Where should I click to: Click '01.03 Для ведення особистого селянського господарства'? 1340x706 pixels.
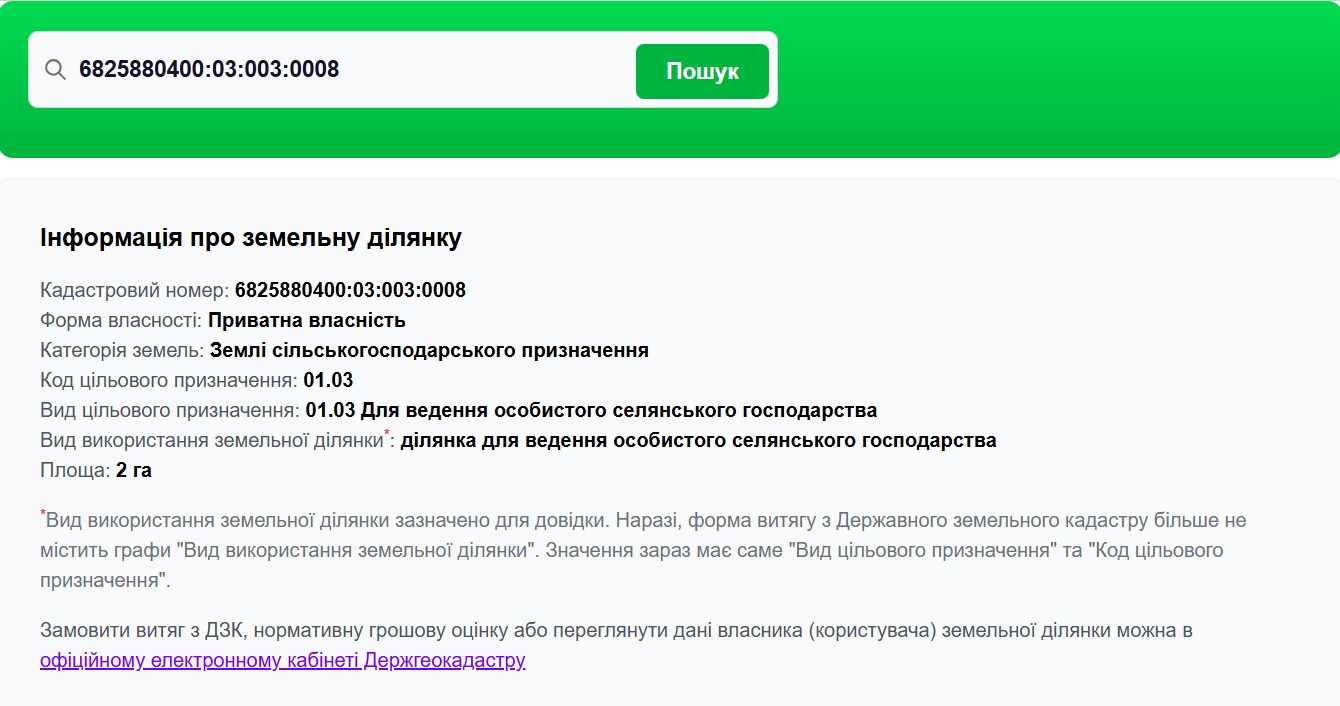pyautogui.click(x=591, y=411)
